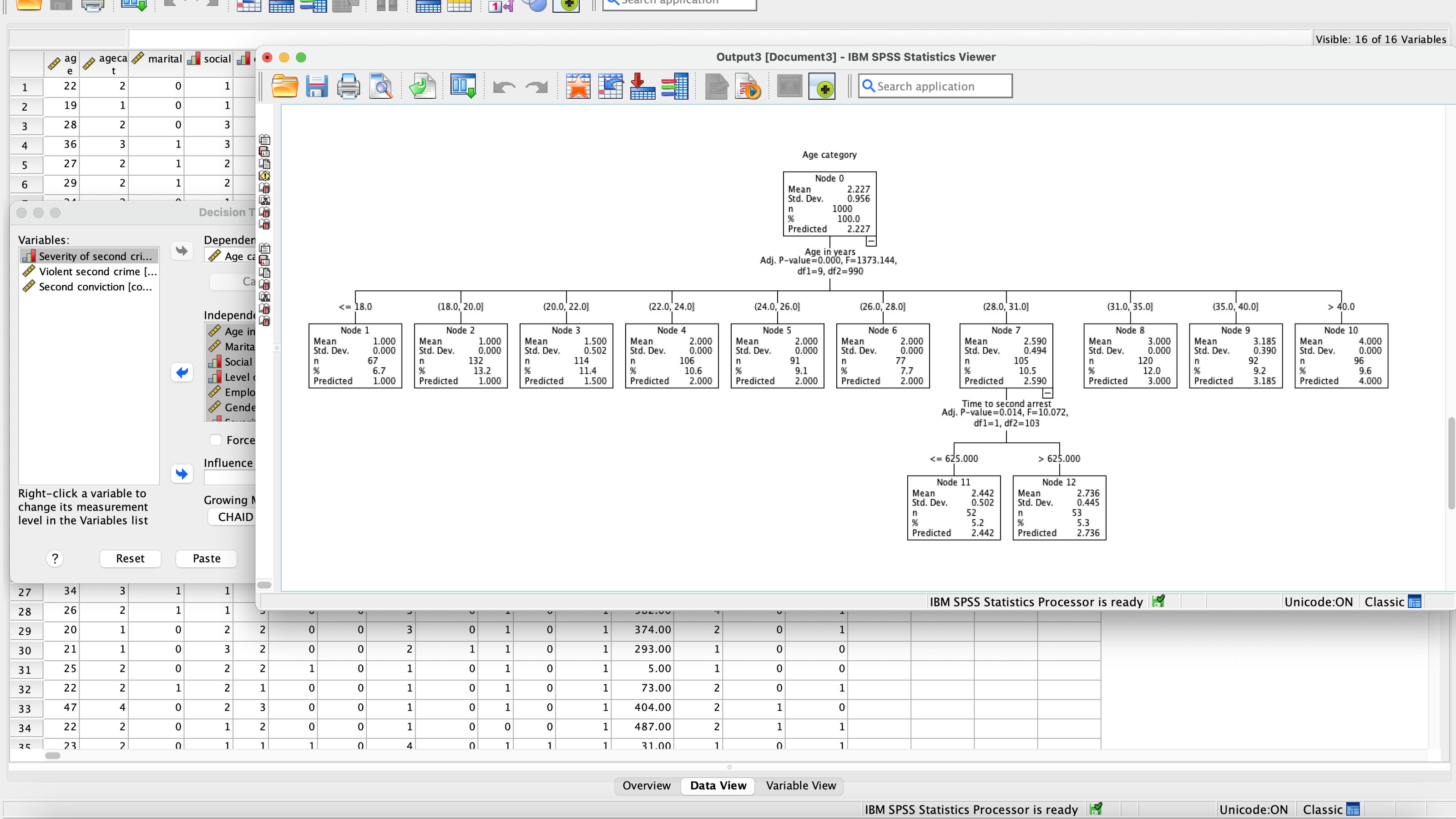
Task: Click the Paste button in Decision Tree dialog
Action: [206, 558]
